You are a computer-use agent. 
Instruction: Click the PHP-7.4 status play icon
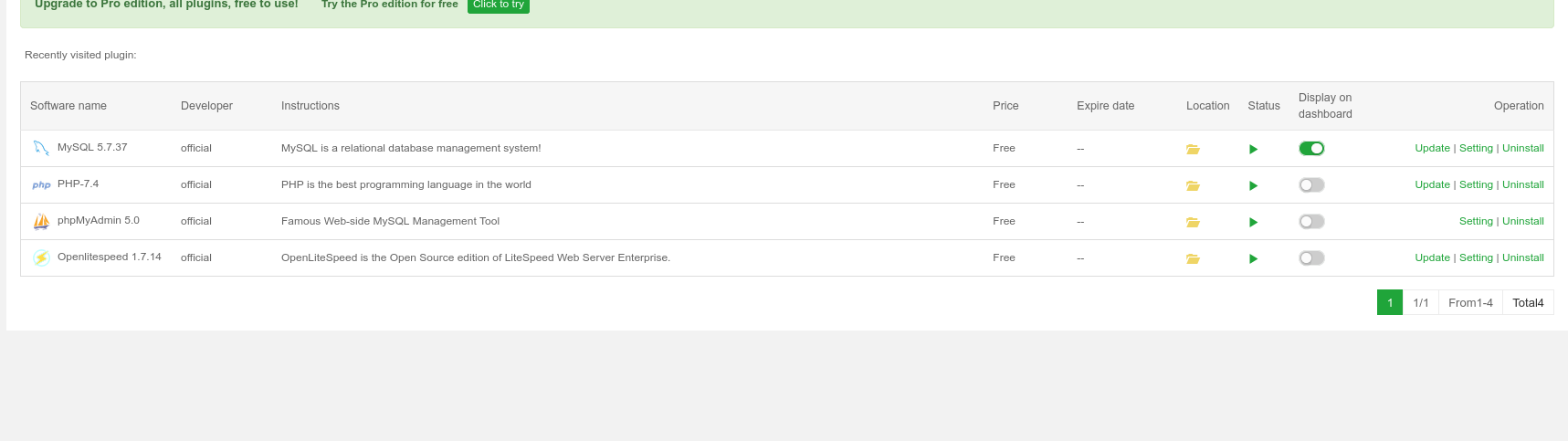(1253, 185)
